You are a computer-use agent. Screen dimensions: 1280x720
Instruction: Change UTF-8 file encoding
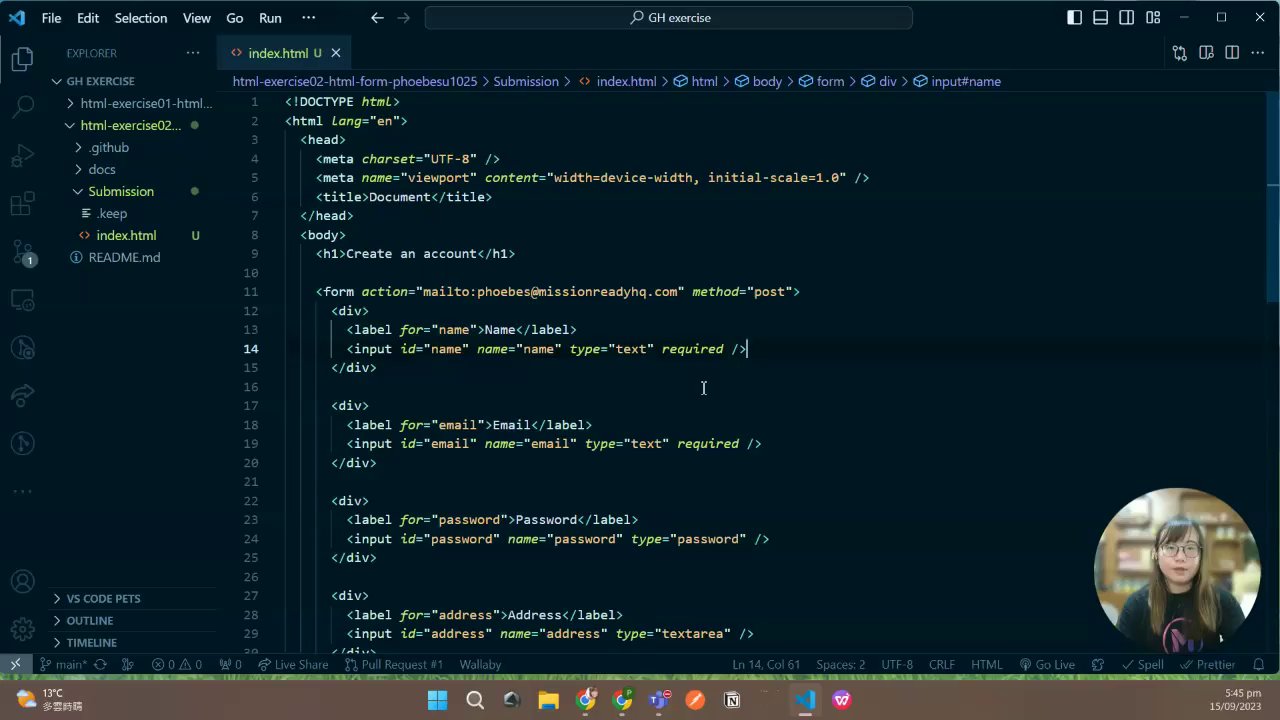pyautogui.click(x=897, y=664)
